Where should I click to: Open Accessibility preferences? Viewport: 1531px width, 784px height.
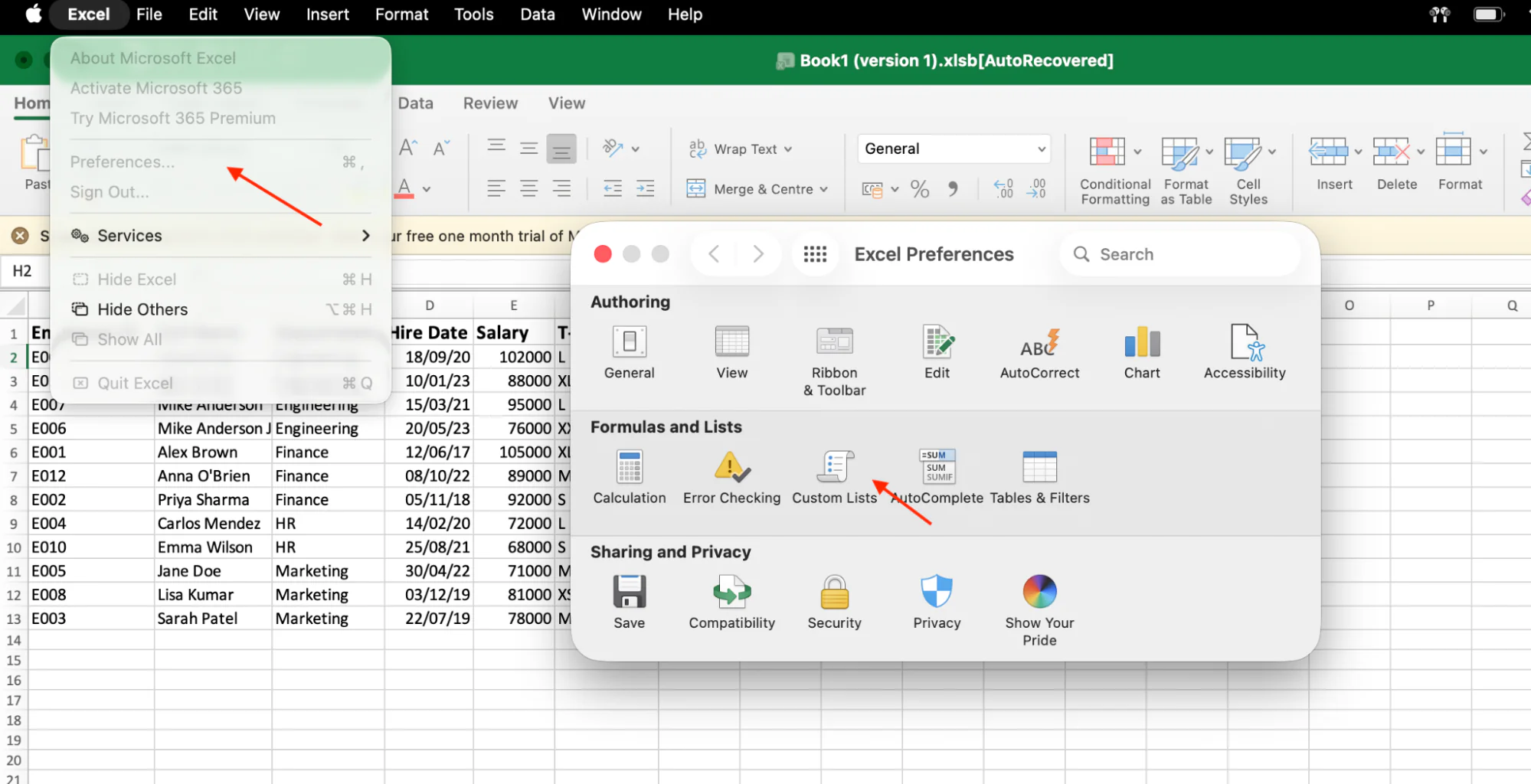point(1245,352)
